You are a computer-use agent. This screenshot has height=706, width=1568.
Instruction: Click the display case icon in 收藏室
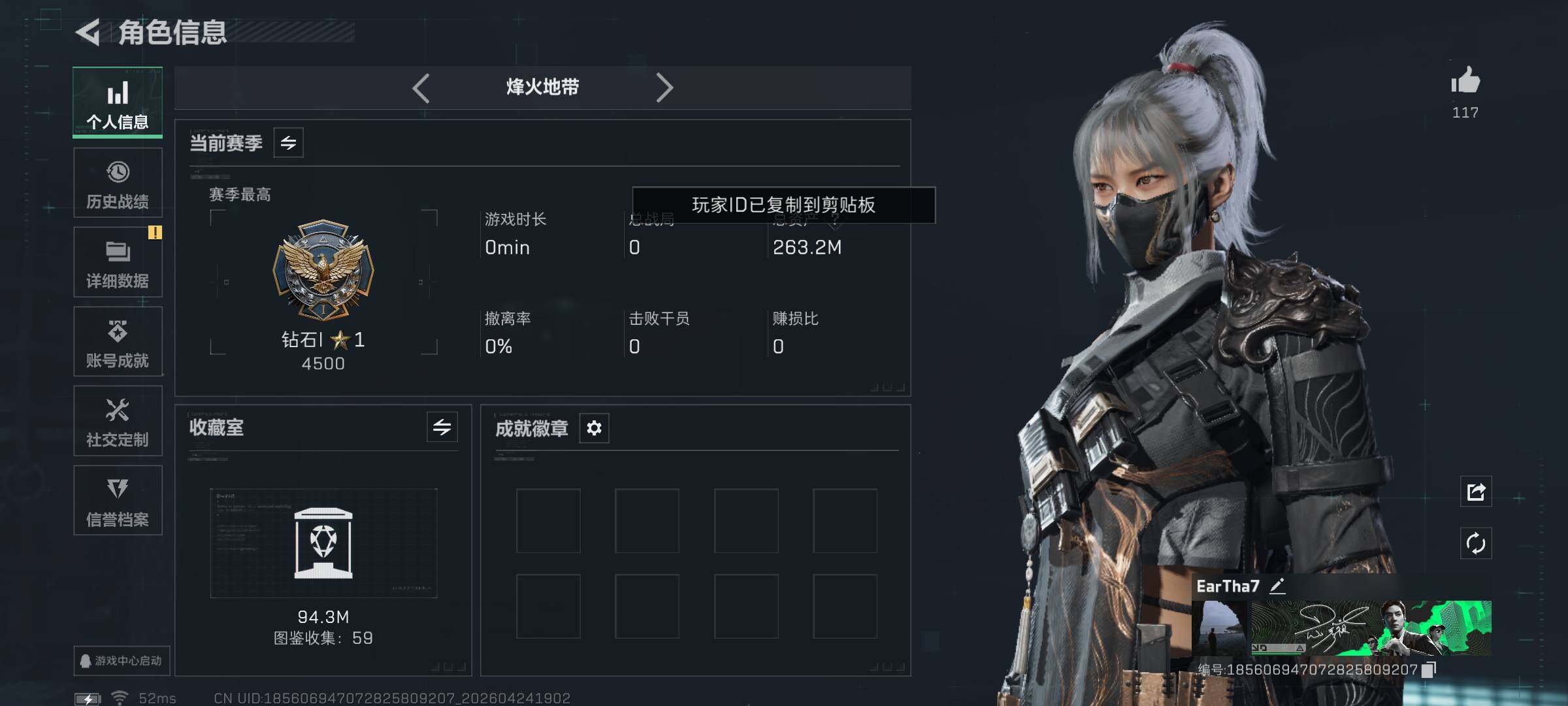point(323,543)
